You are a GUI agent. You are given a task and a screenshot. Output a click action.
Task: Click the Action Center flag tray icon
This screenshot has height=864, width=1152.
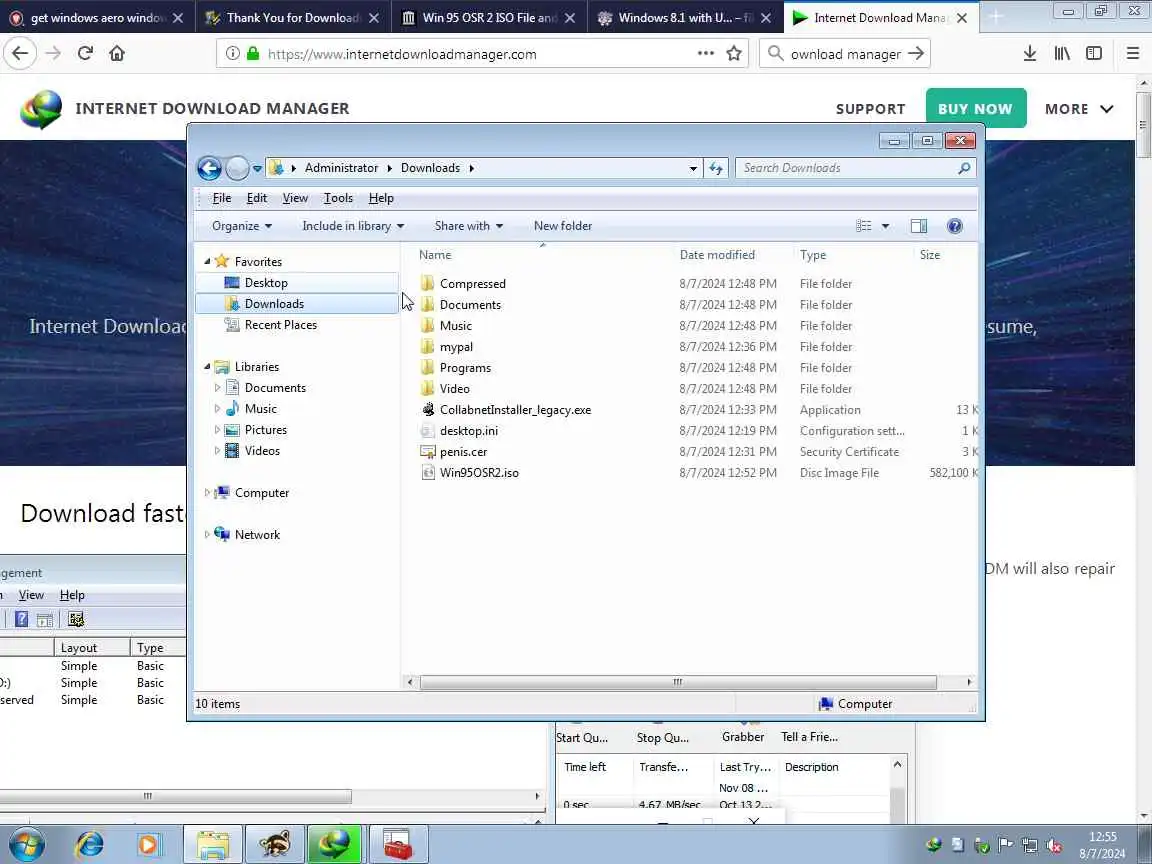tap(1005, 846)
